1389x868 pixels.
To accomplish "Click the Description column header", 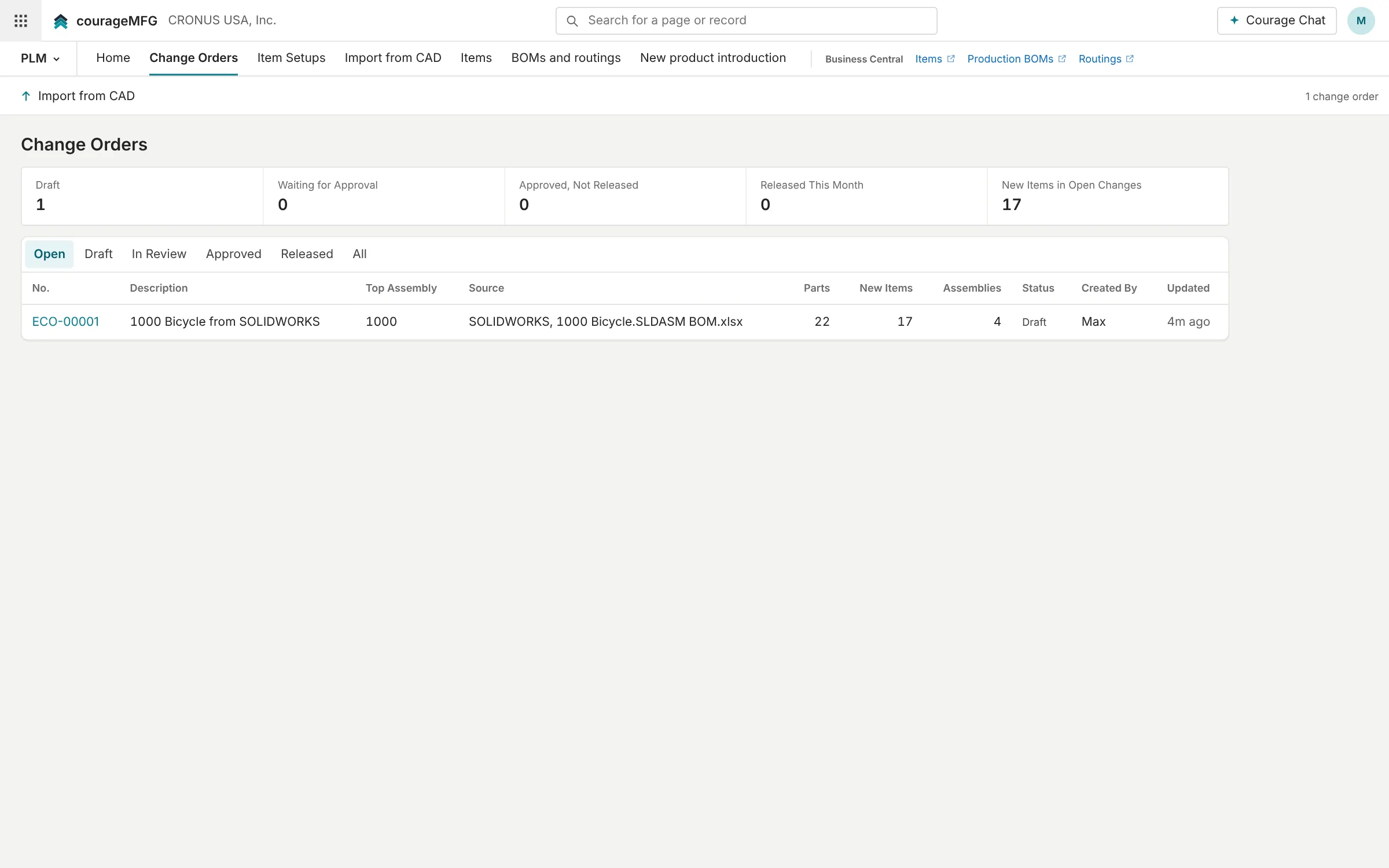I will [x=159, y=288].
